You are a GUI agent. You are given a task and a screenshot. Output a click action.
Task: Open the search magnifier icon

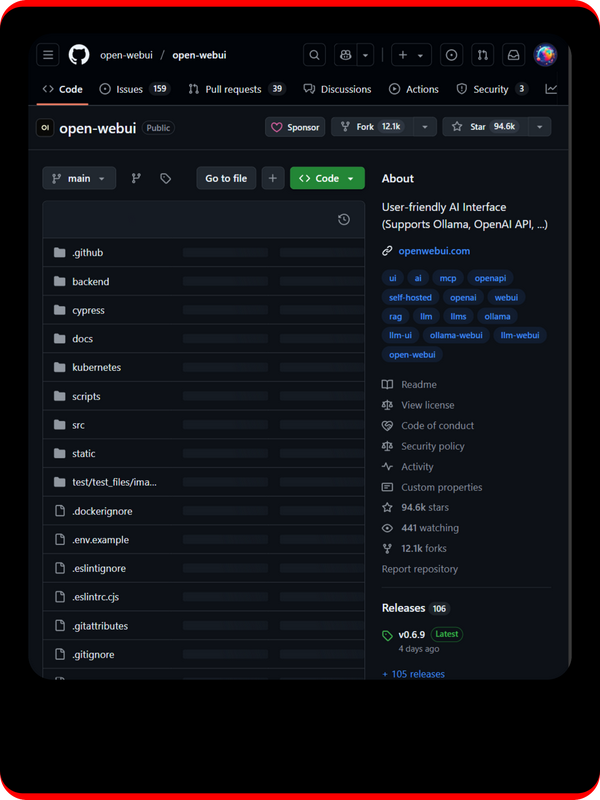[314, 55]
